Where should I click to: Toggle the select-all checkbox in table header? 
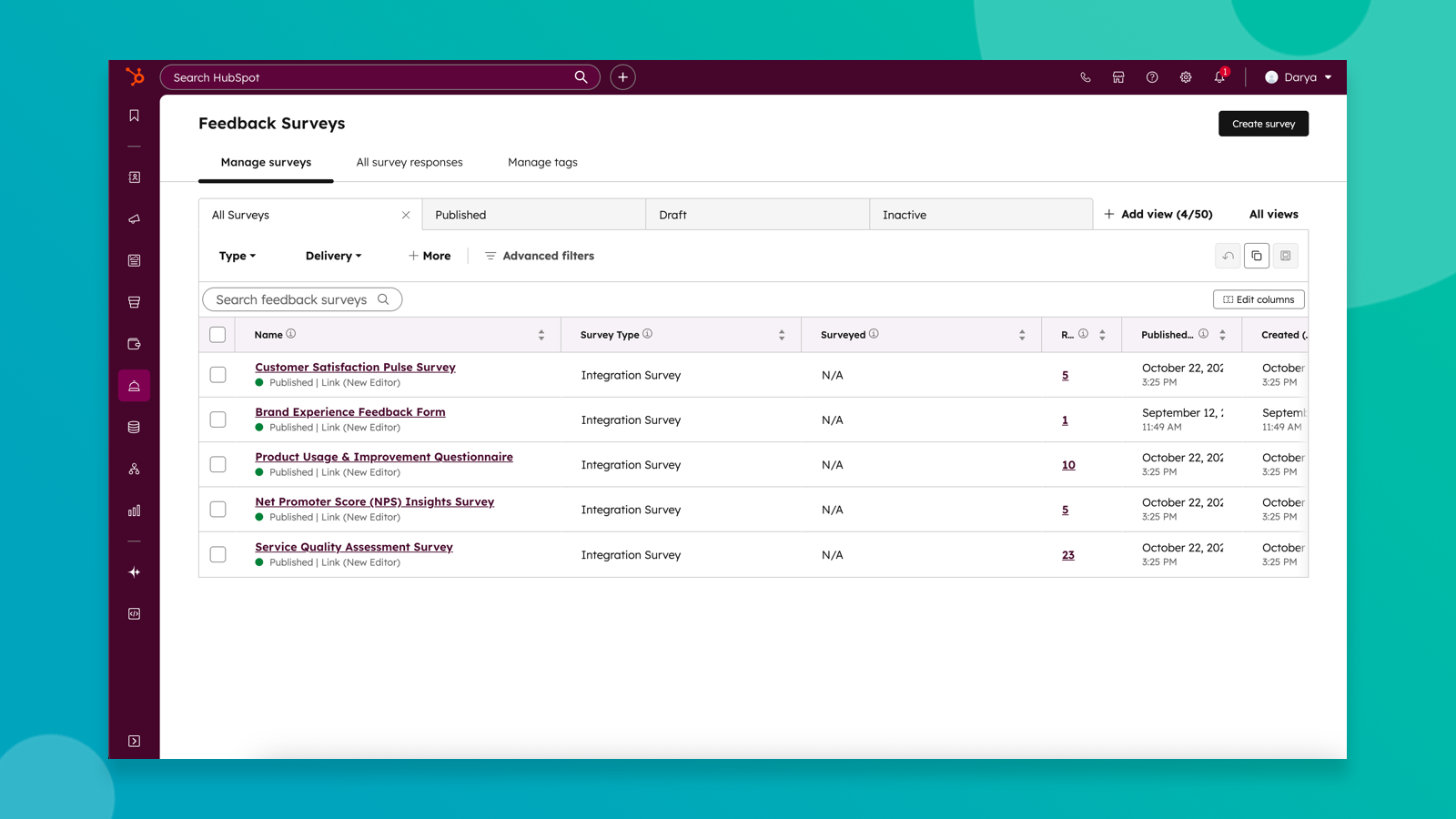(217, 335)
